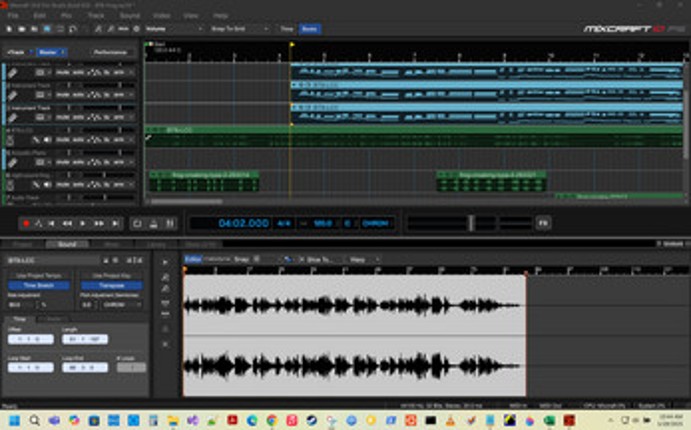The width and height of the screenshot is (691, 430).
Task: Open Windows Start menu from taskbar
Action: click(x=13, y=420)
